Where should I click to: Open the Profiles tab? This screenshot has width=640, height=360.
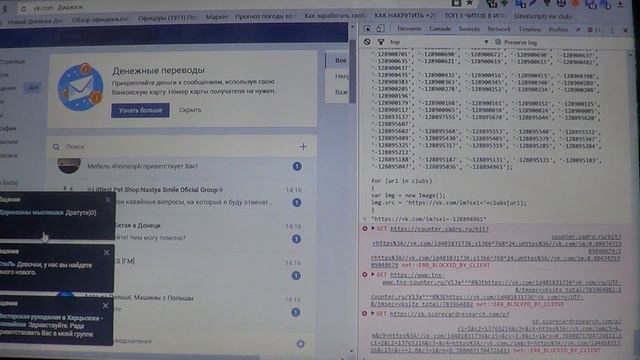point(558,30)
